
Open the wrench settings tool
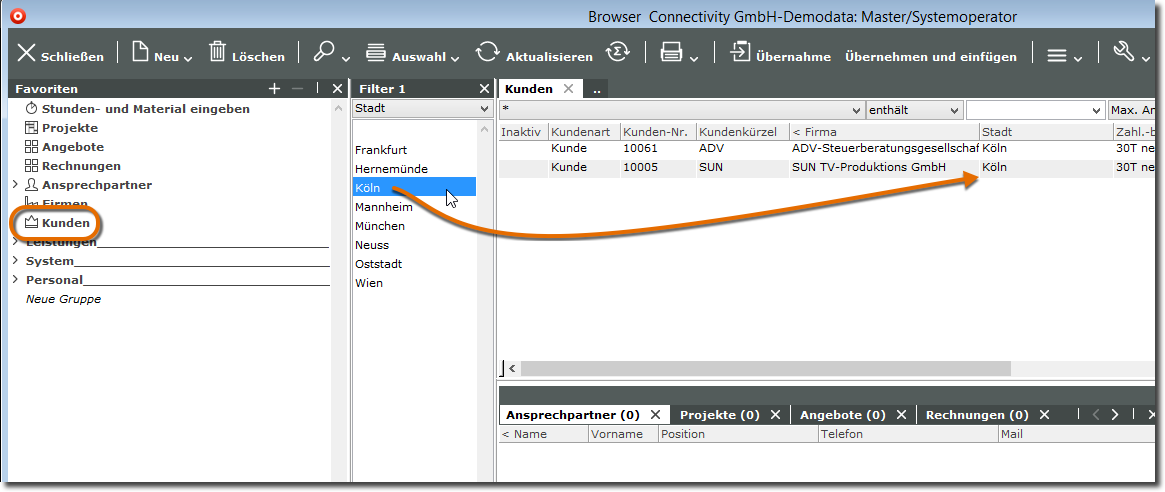coord(1123,53)
